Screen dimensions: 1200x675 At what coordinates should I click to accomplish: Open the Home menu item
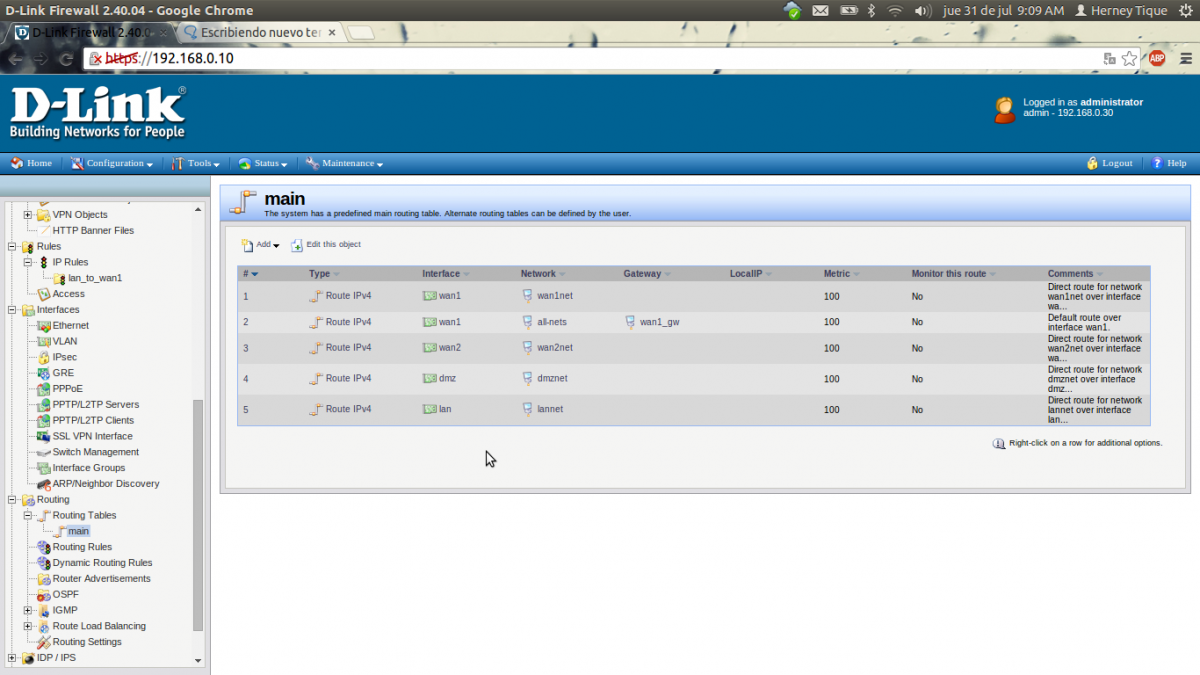(31, 163)
